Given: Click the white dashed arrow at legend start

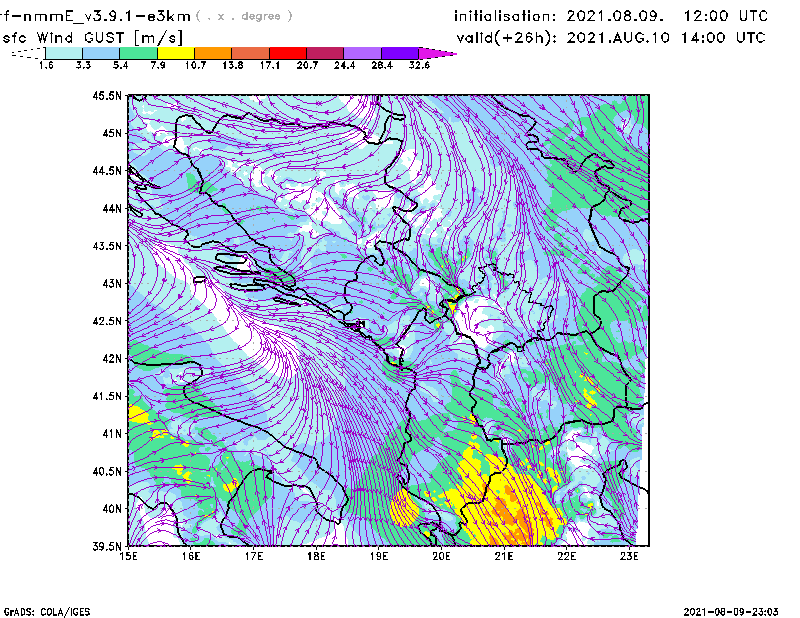Looking at the screenshot, I should [x=28, y=53].
